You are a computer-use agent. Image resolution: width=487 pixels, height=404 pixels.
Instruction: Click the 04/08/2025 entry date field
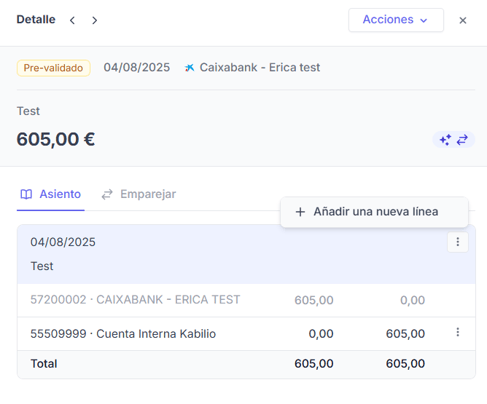pyautogui.click(x=63, y=242)
